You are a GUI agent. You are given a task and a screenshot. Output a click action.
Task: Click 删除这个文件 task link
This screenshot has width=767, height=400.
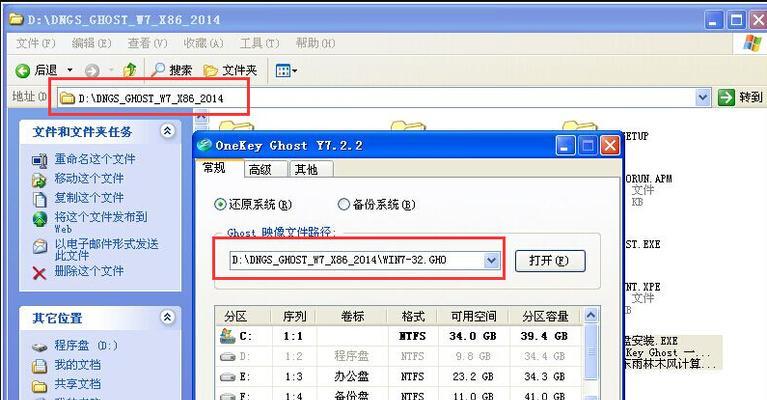(x=89, y=271)
